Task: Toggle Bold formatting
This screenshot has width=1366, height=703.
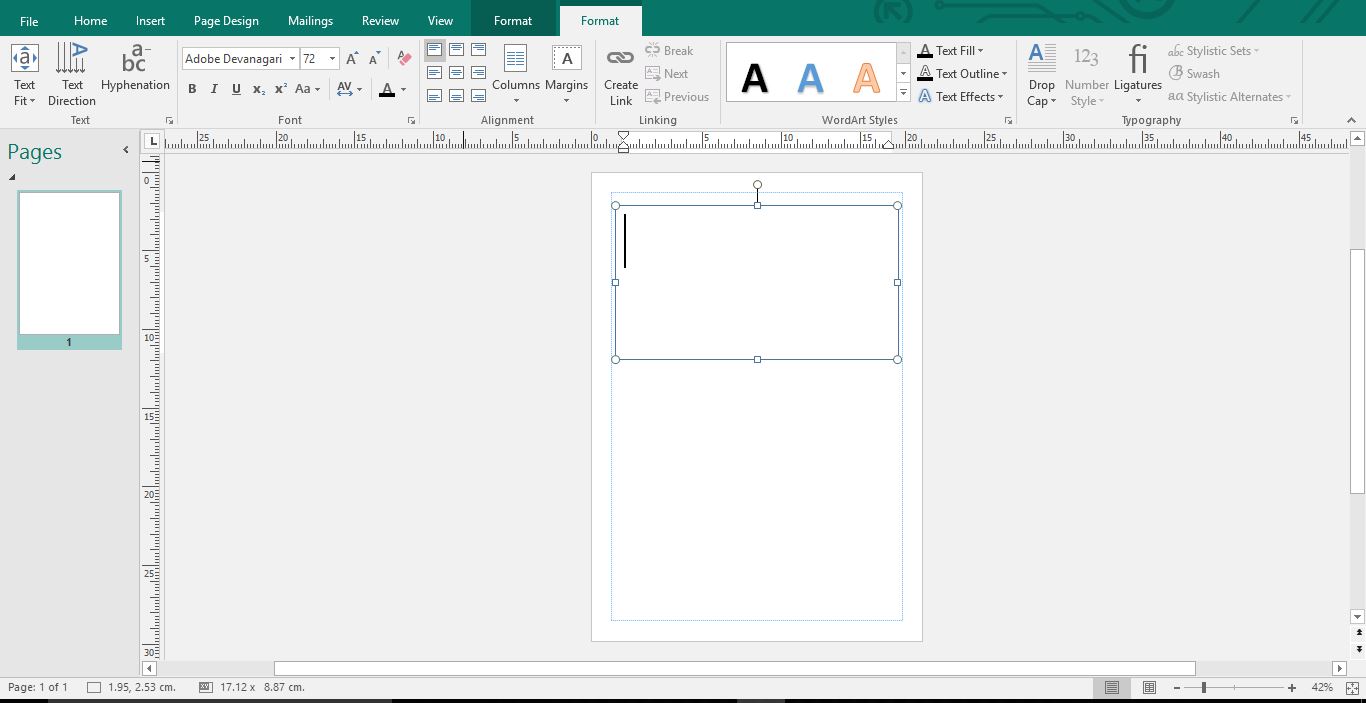Action: 192,89
